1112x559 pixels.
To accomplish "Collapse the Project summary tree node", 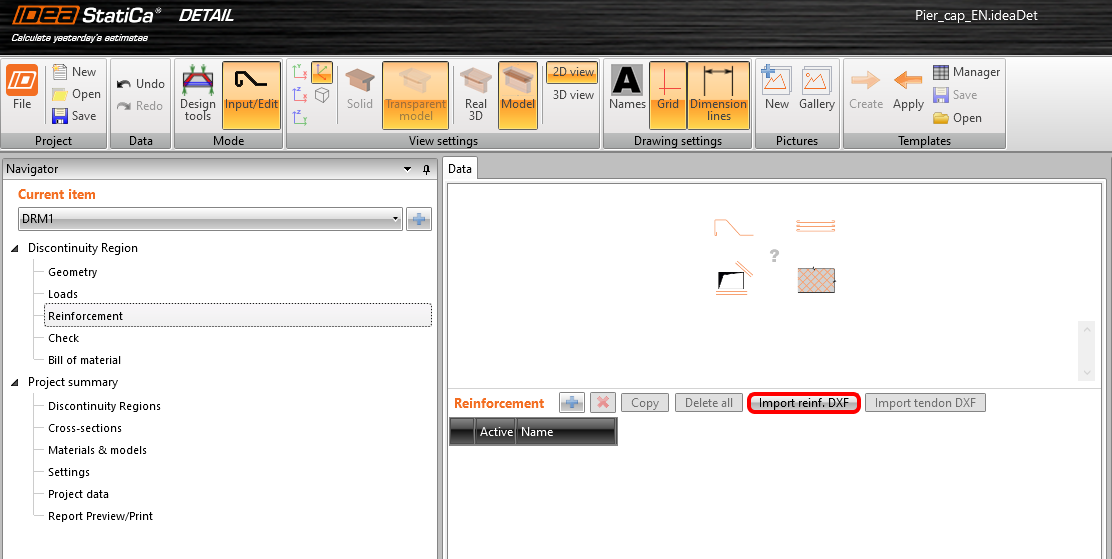I will click(16, 382).
